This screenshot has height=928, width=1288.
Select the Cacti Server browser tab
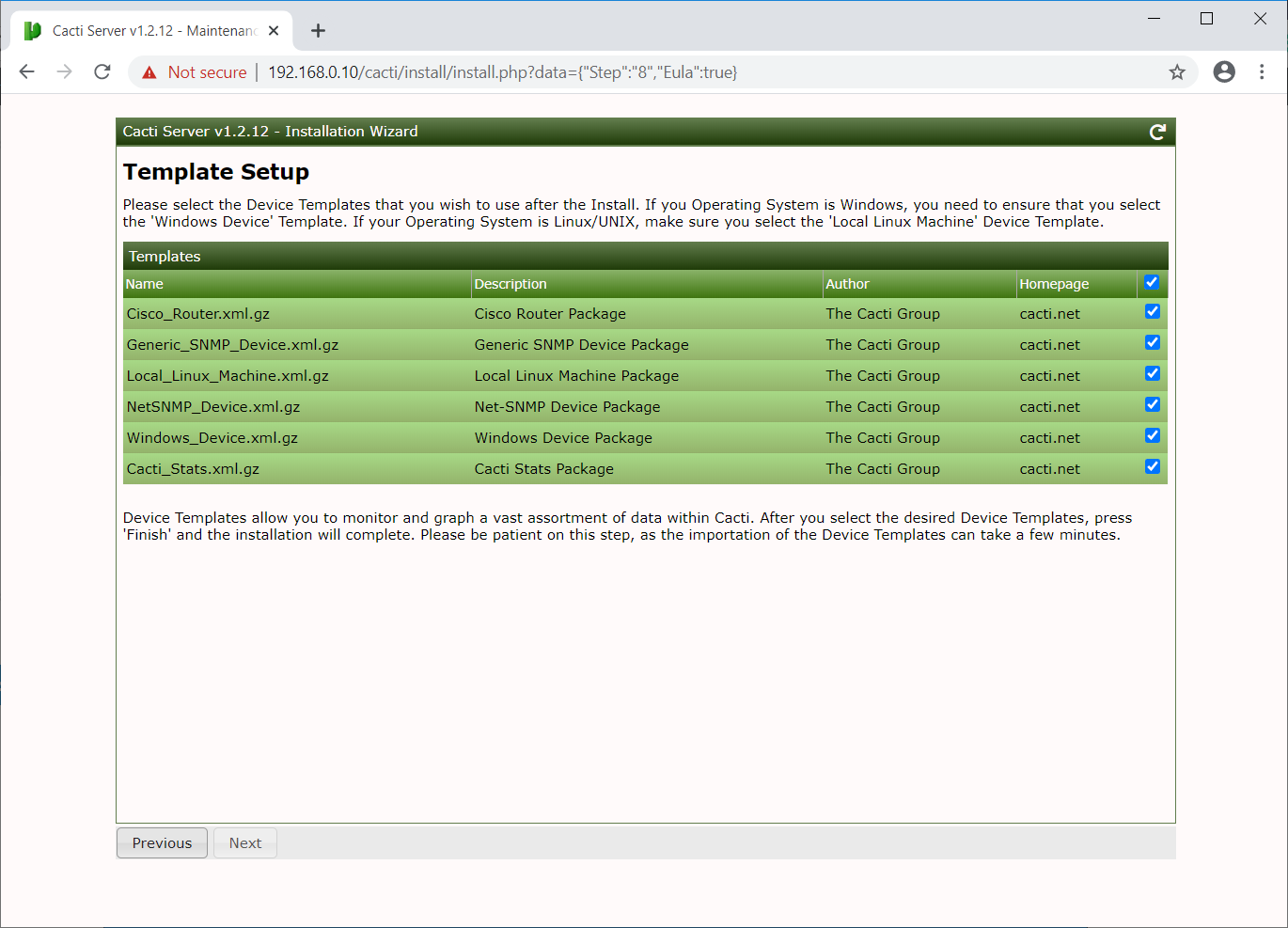(x=150, y=31)
